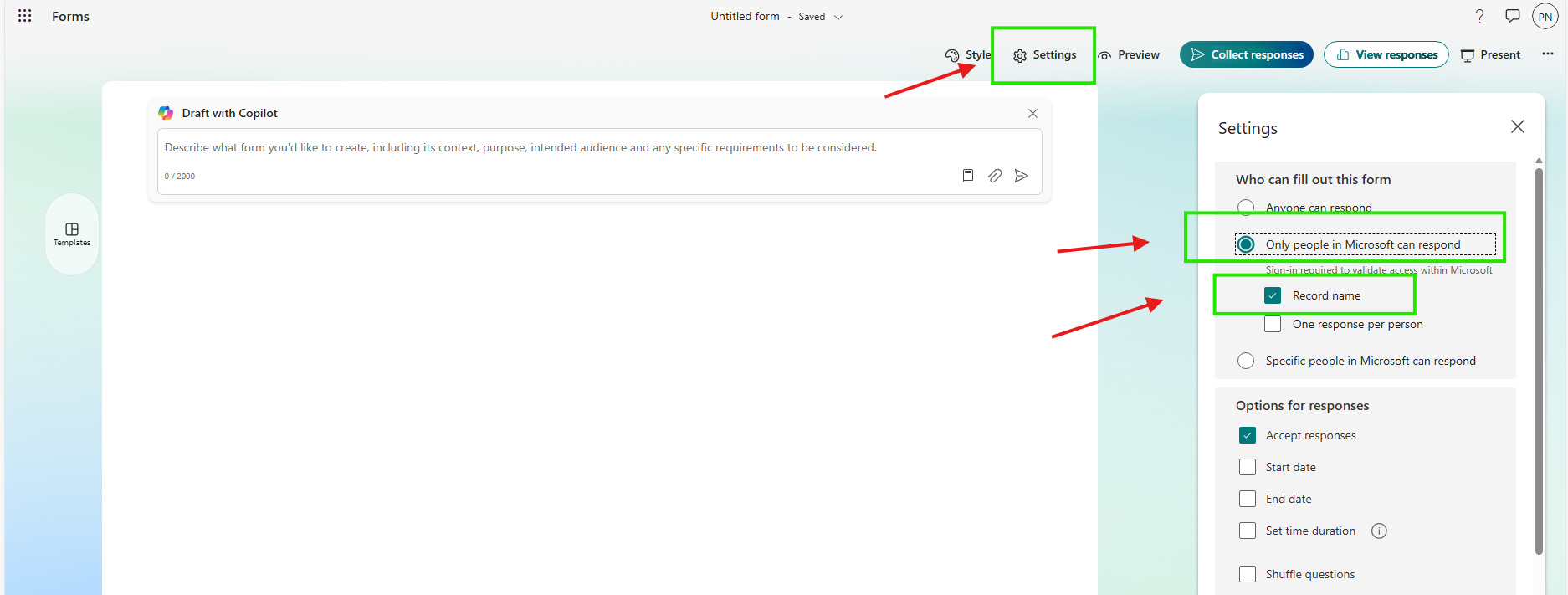Select Anyone can respond
The height and width of the screenshot is (595, 1568).
pos(1246,208)
